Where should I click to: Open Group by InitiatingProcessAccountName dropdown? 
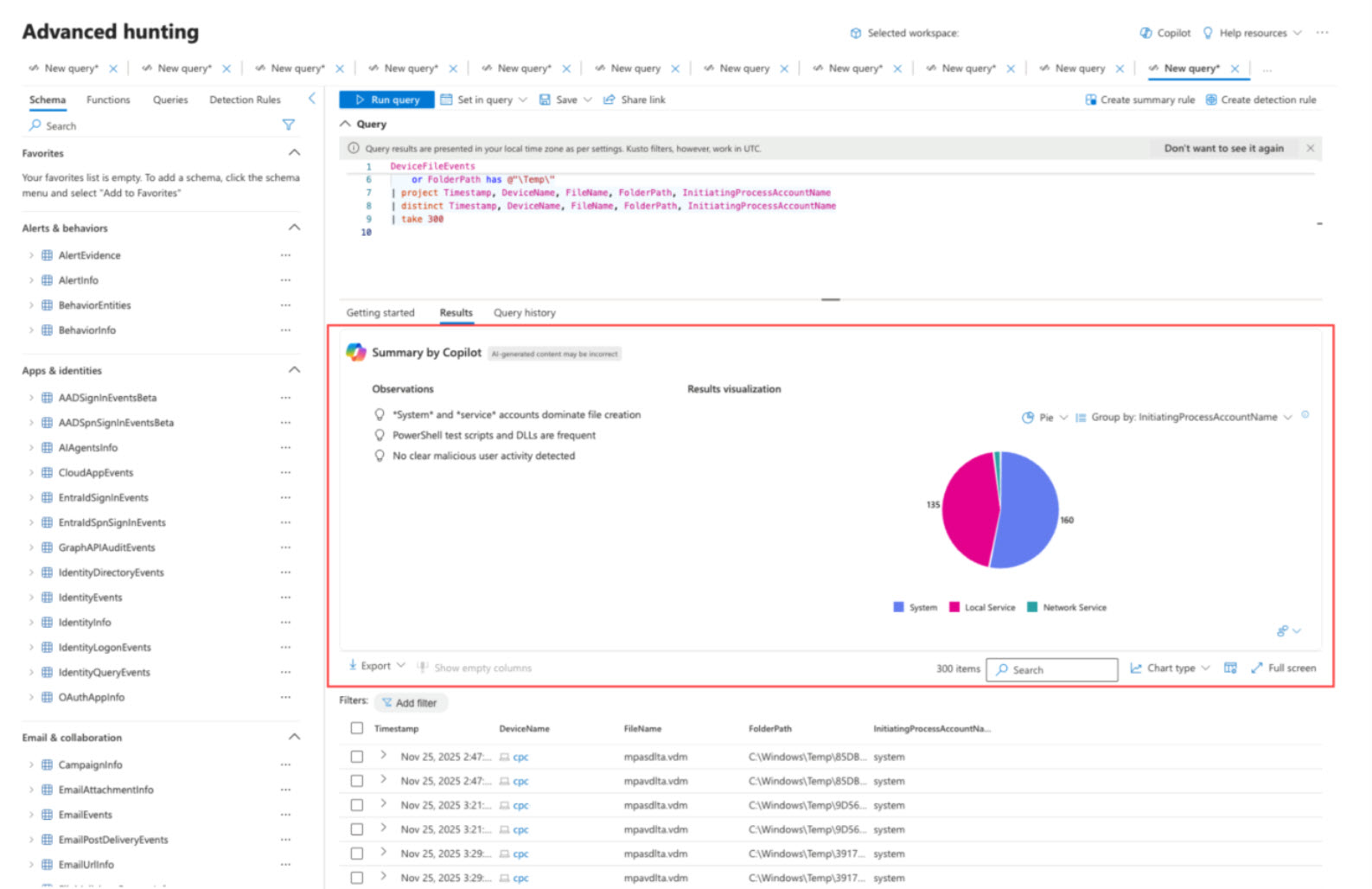[1184, 418]
